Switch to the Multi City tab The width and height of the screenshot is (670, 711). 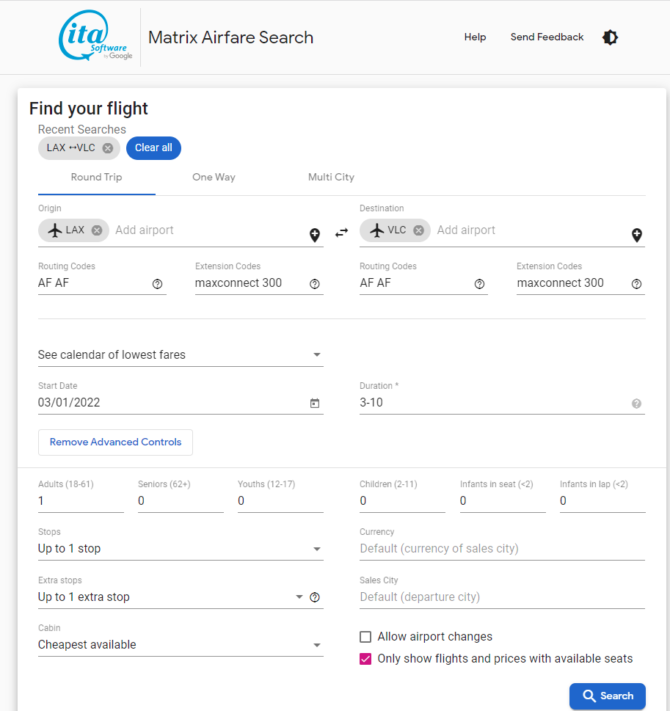(x=331, y=177)
